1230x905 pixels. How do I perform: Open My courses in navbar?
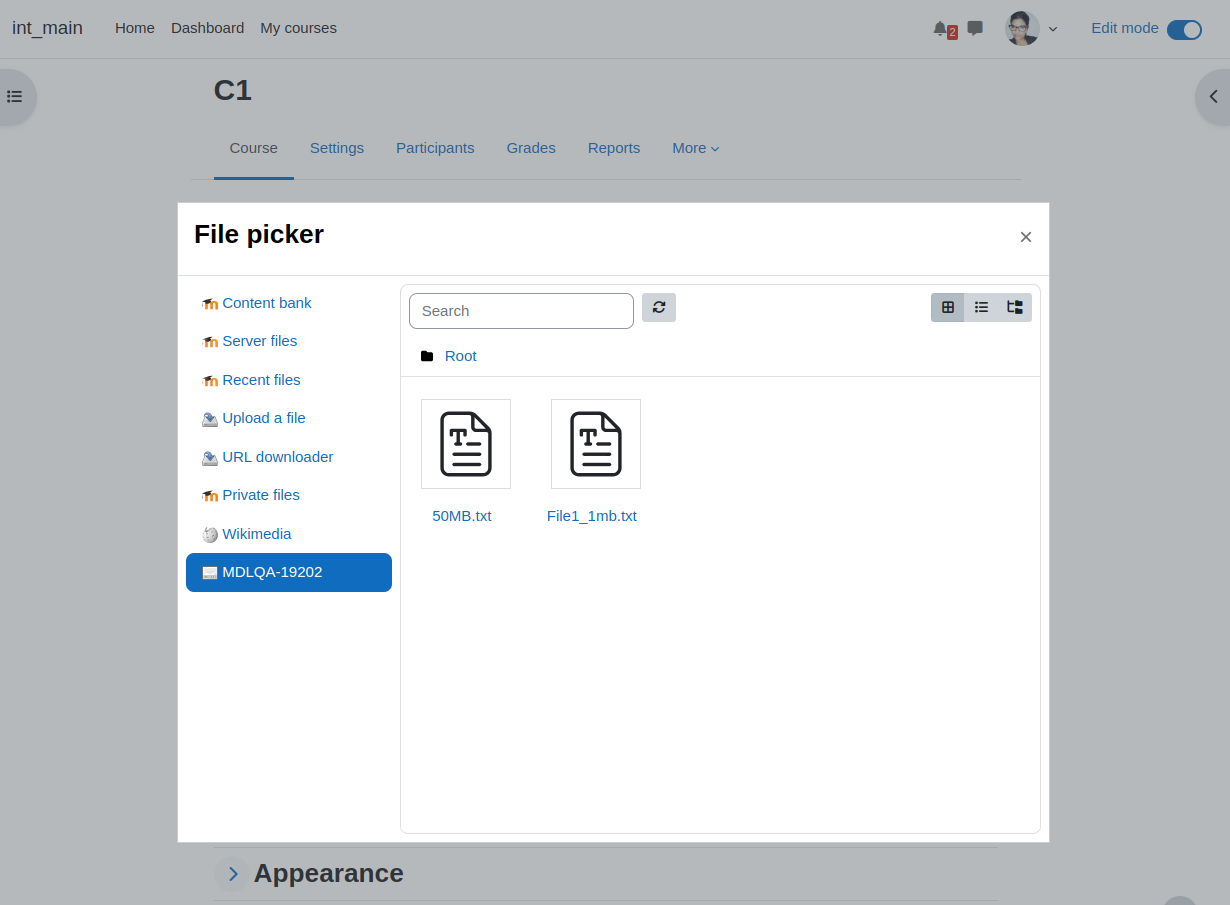[x=298, y=28]
